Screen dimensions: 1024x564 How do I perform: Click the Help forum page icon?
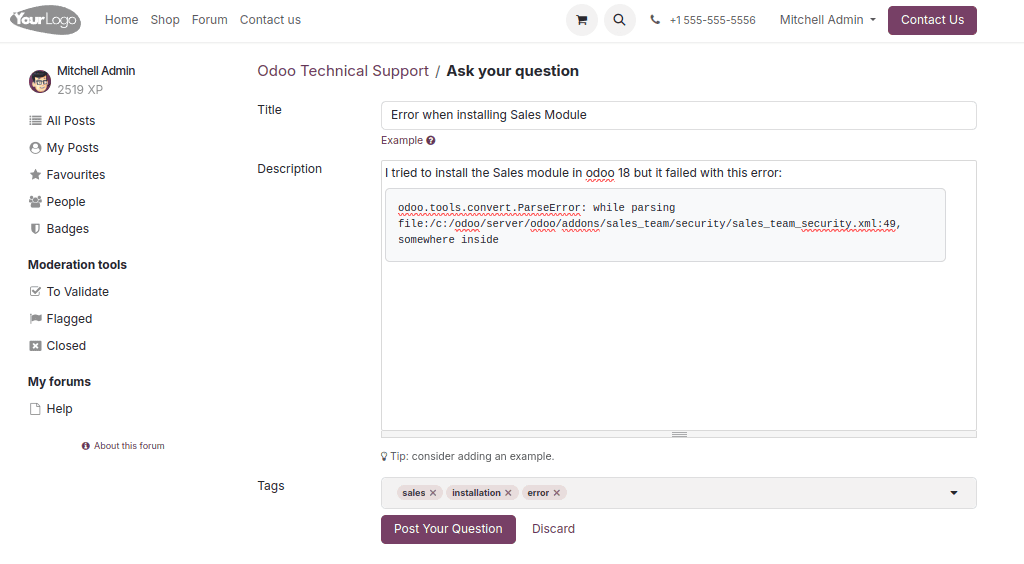[35, 409]
